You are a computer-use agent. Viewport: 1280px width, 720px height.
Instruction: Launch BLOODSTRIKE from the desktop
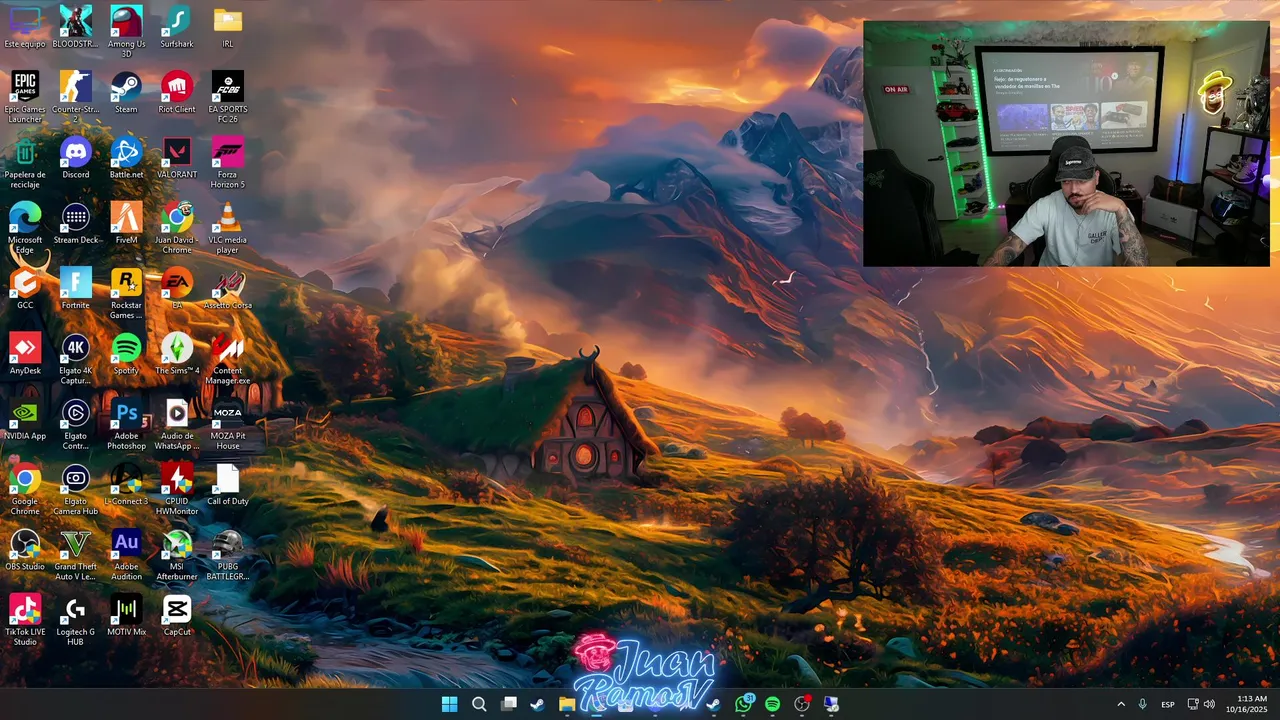75,27
